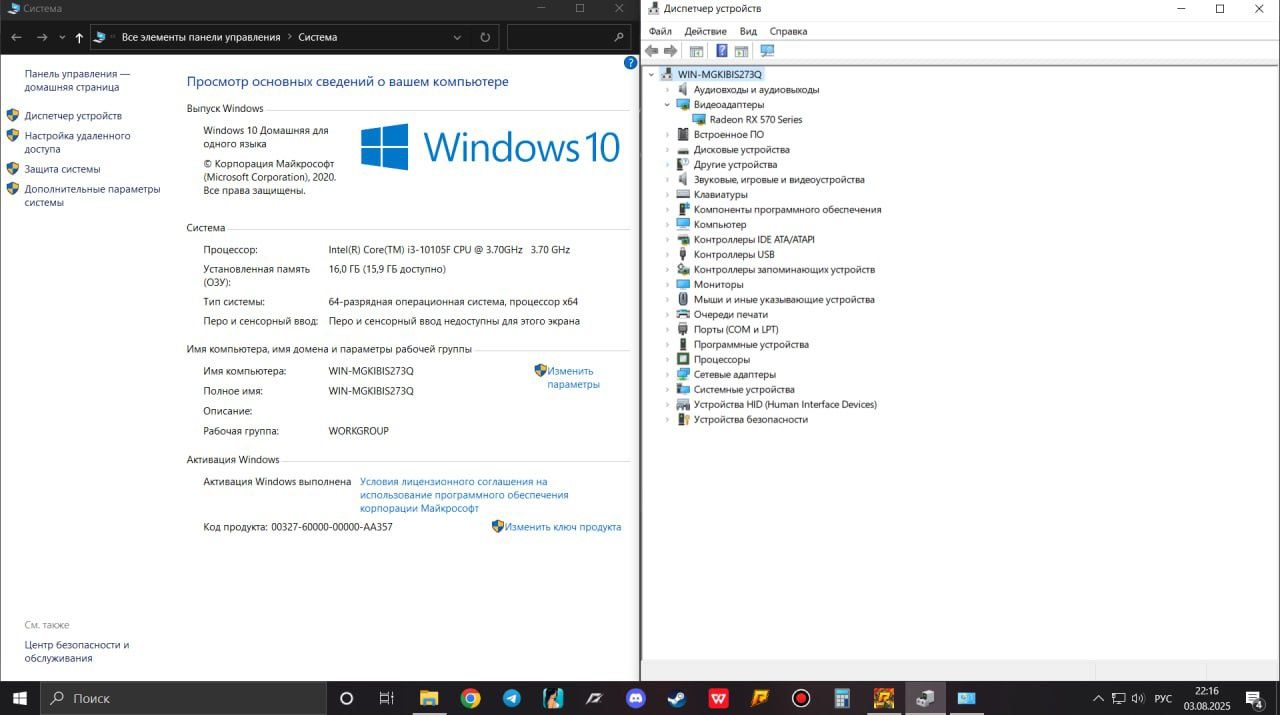Expand the Дисковые устройства category
Image resolution: width=1280 pixels, height=715 pixels.
pyautogui.click(x=668, y=150)
